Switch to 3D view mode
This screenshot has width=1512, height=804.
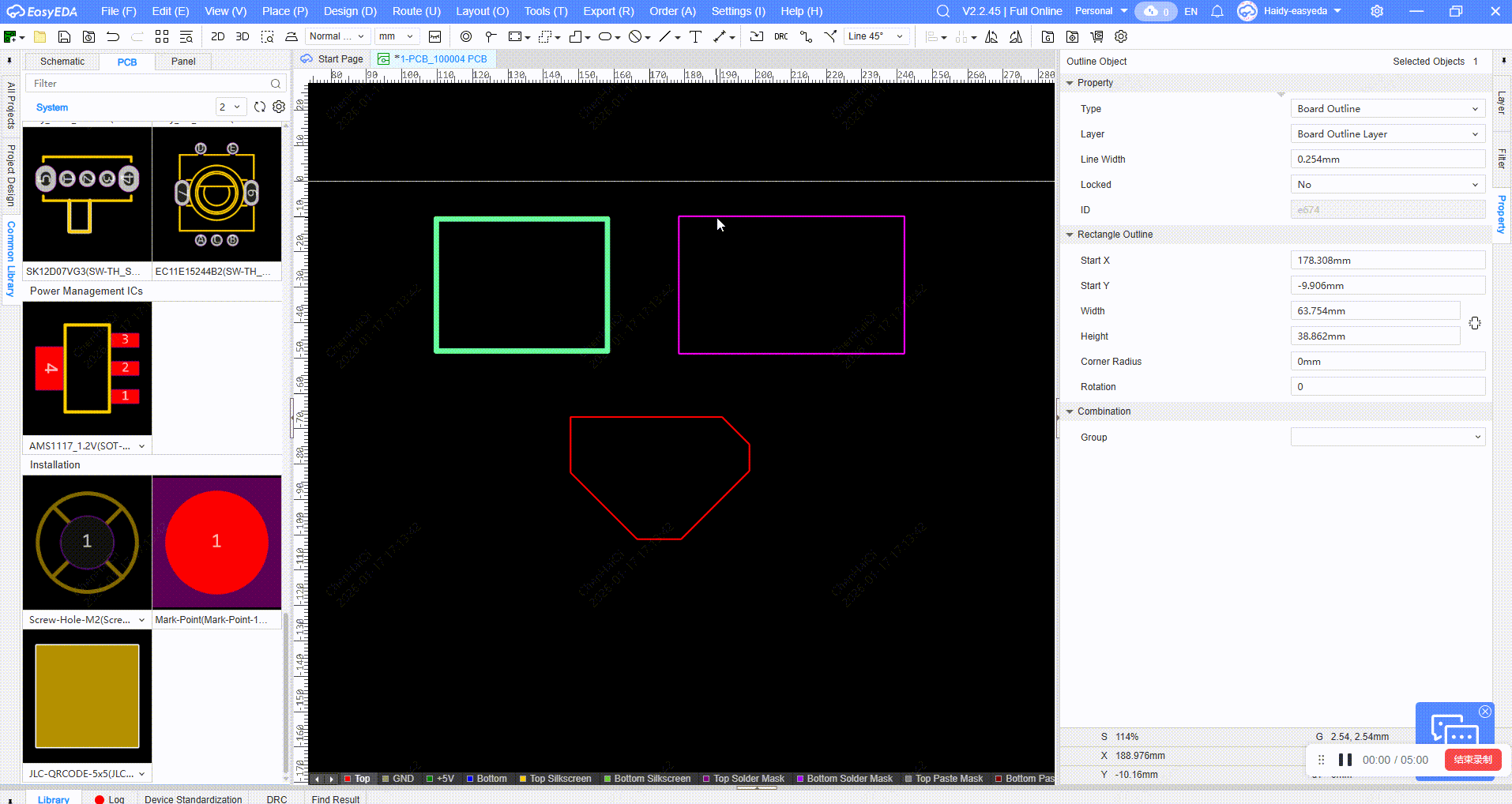tap(243, 36)
